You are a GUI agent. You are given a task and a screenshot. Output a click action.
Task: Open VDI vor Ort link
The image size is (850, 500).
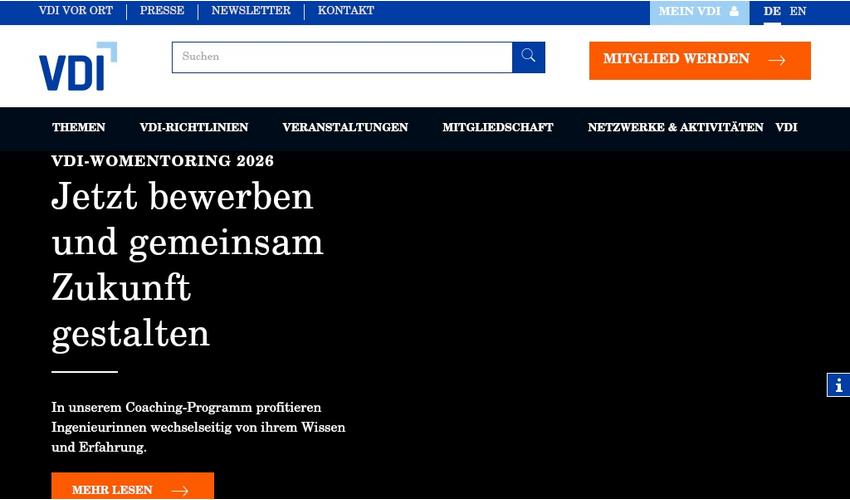point(76,11)
